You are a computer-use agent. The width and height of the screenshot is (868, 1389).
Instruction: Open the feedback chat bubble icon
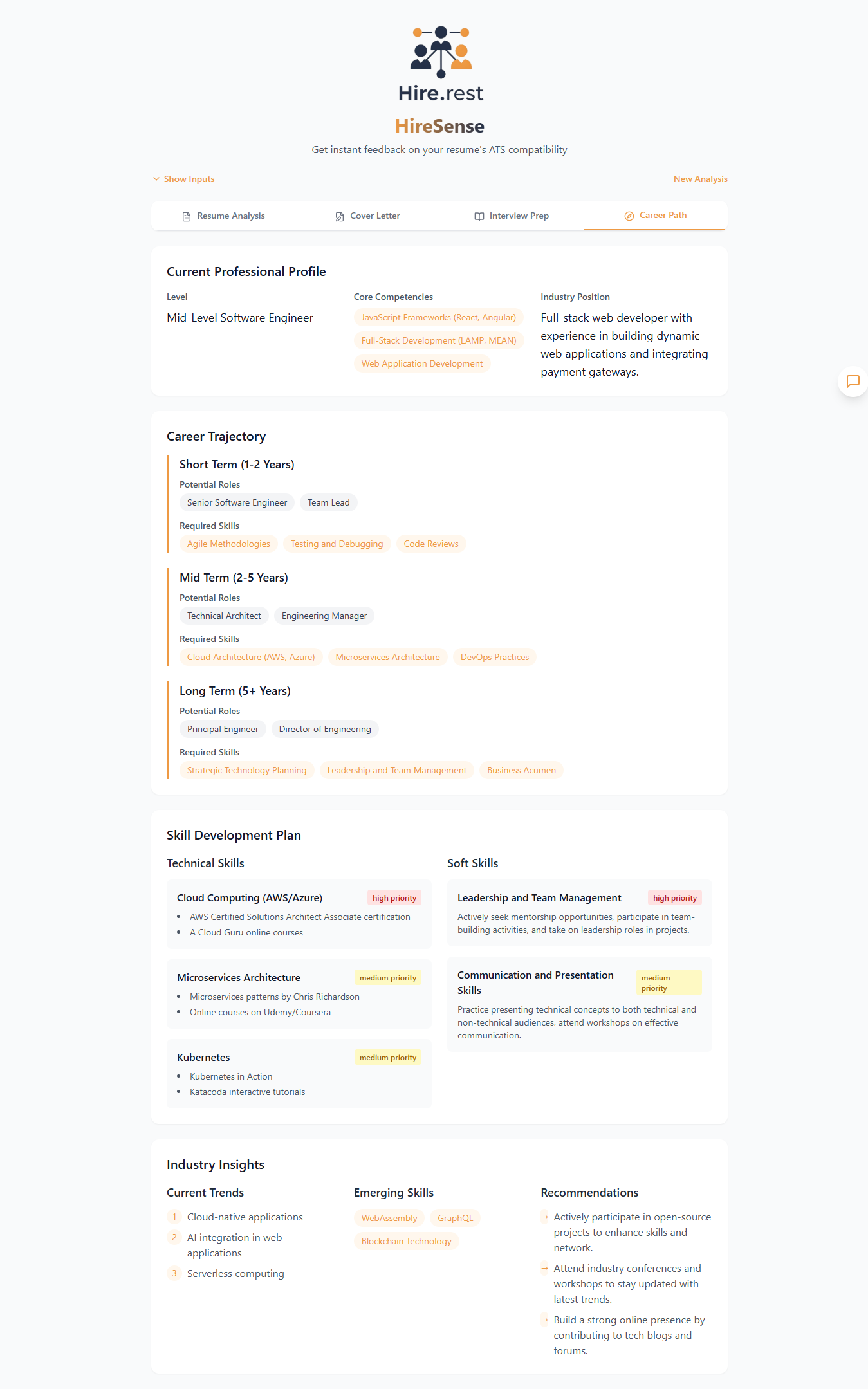pyautogui.click(x=853, y=382)
